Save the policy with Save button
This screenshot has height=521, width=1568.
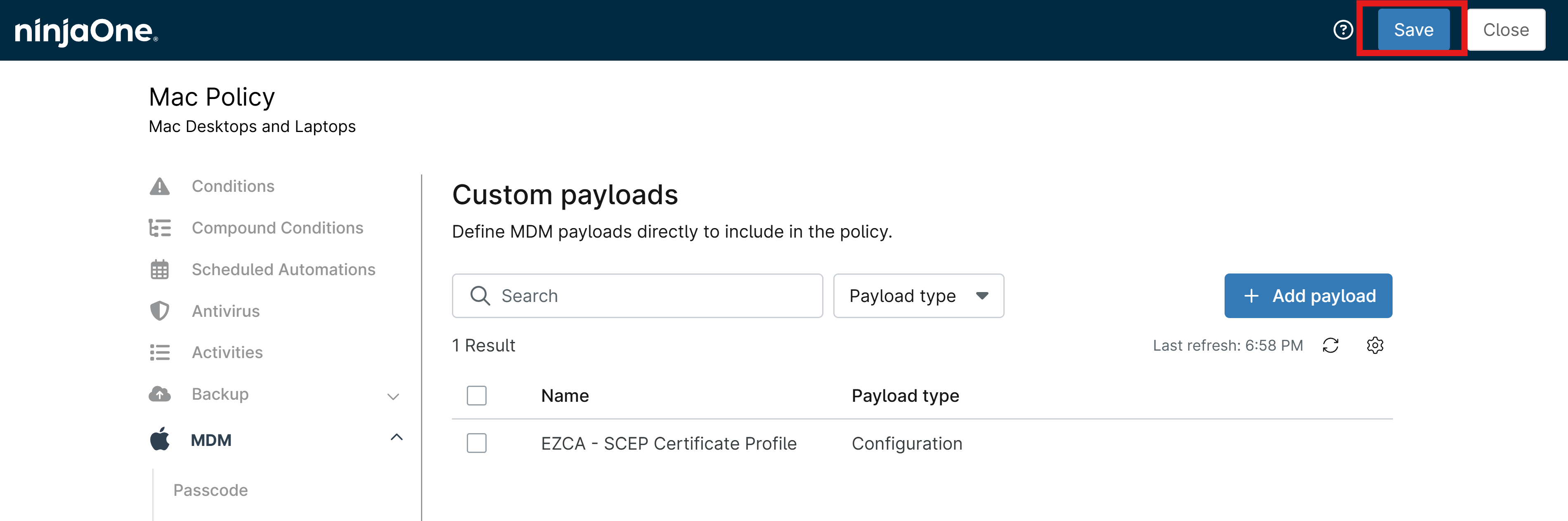click(x=1413, y=30)
